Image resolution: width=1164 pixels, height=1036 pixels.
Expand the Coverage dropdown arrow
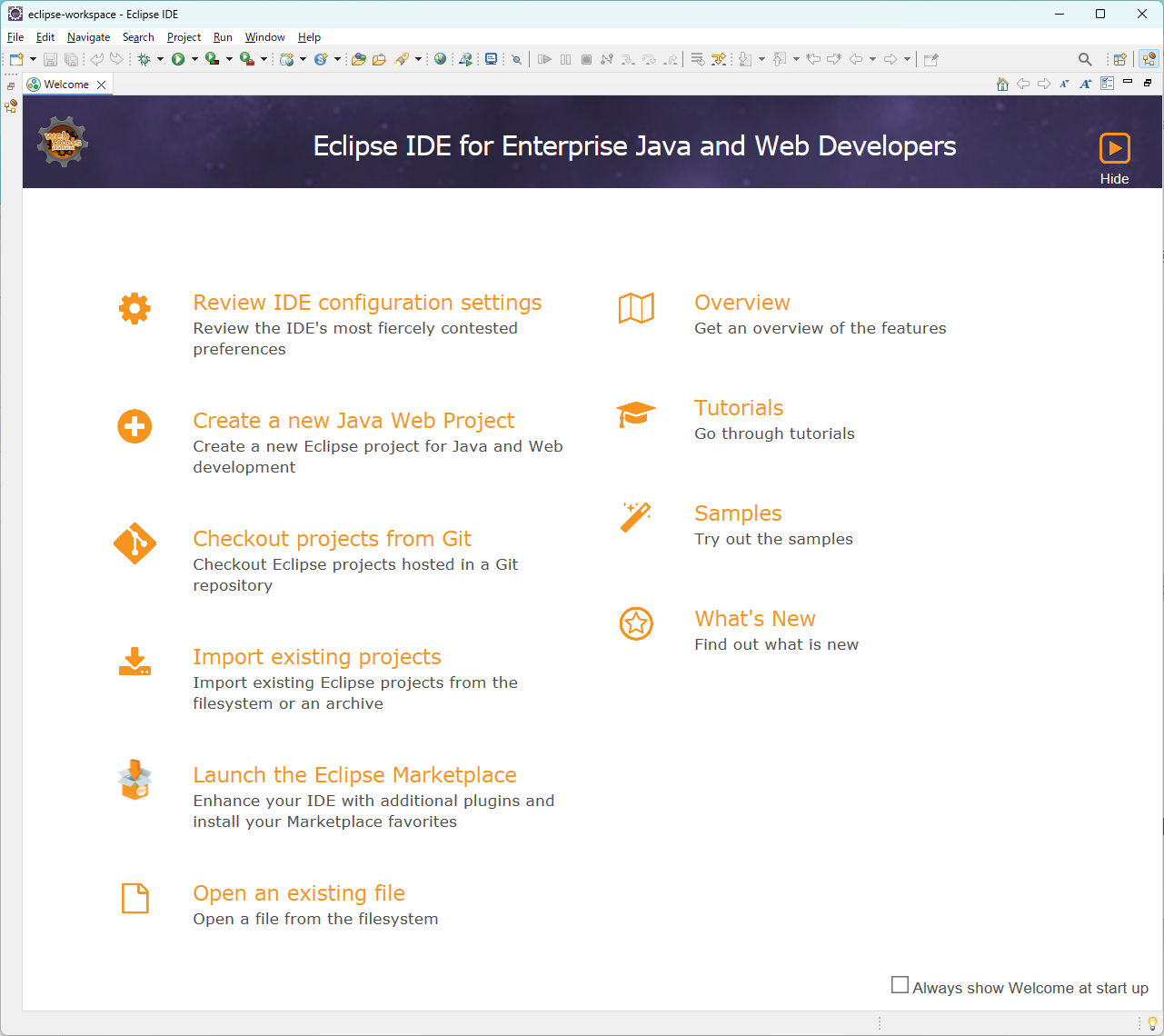pyautogui.click(x=229, y=59)
